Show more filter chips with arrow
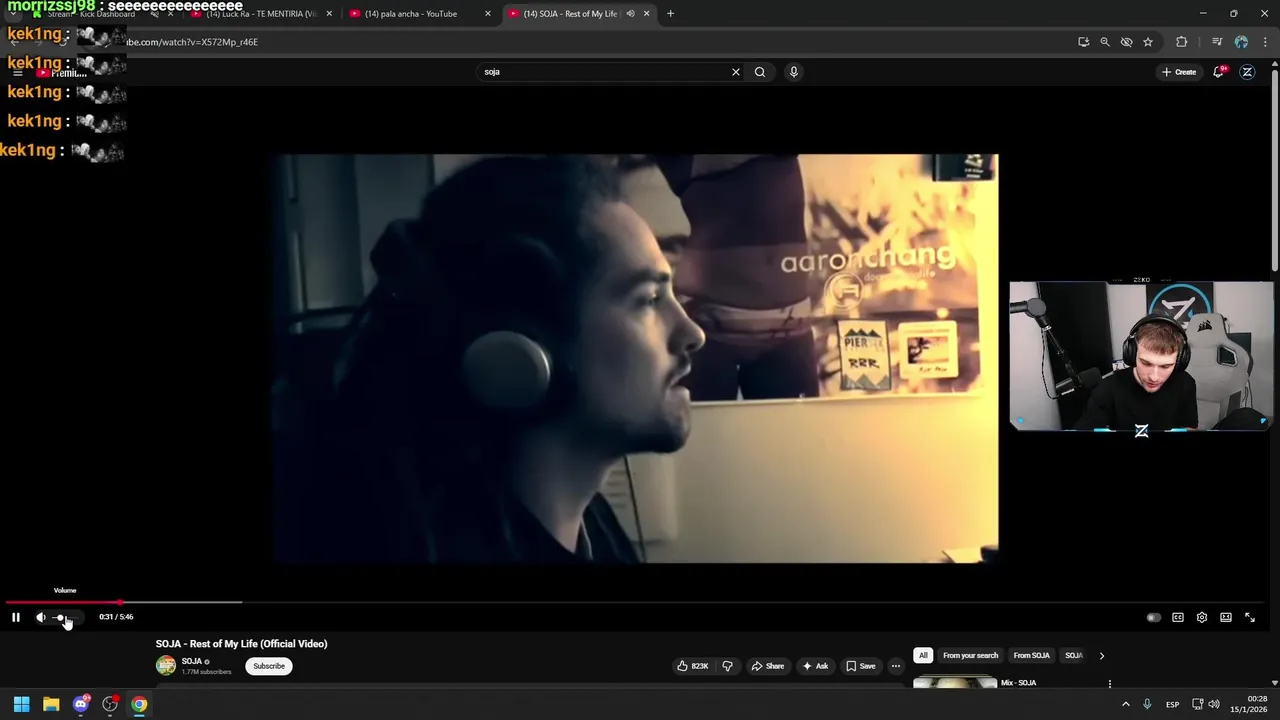Image resolution: width=1280 pixels, height=720 pixels. click(x=1102, y=656)
